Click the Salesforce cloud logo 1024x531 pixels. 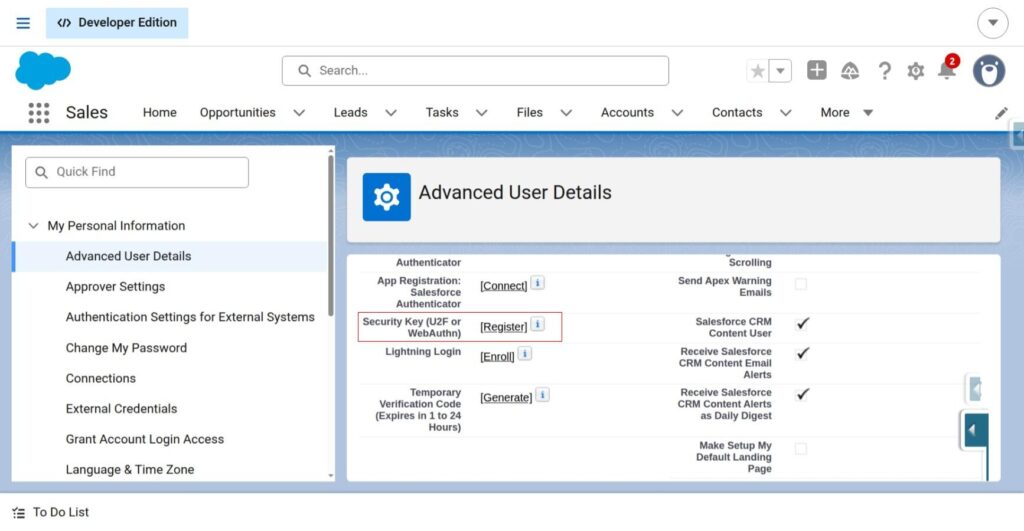(x=42, y=70)
